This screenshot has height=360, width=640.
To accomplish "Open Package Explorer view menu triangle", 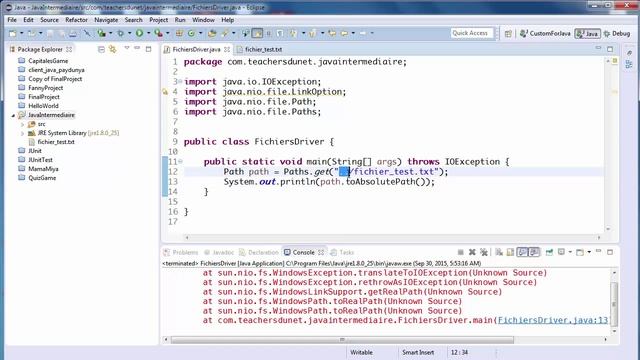I will tap(127, 48).
